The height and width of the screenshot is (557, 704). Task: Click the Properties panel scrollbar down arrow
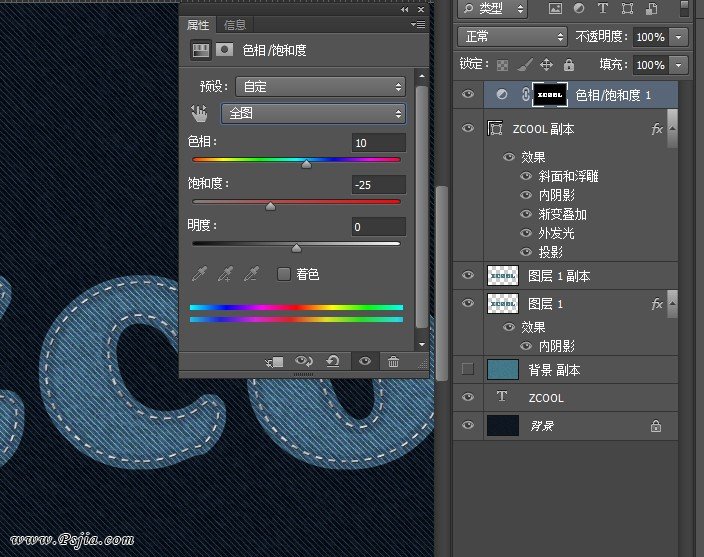click(422, 345)
